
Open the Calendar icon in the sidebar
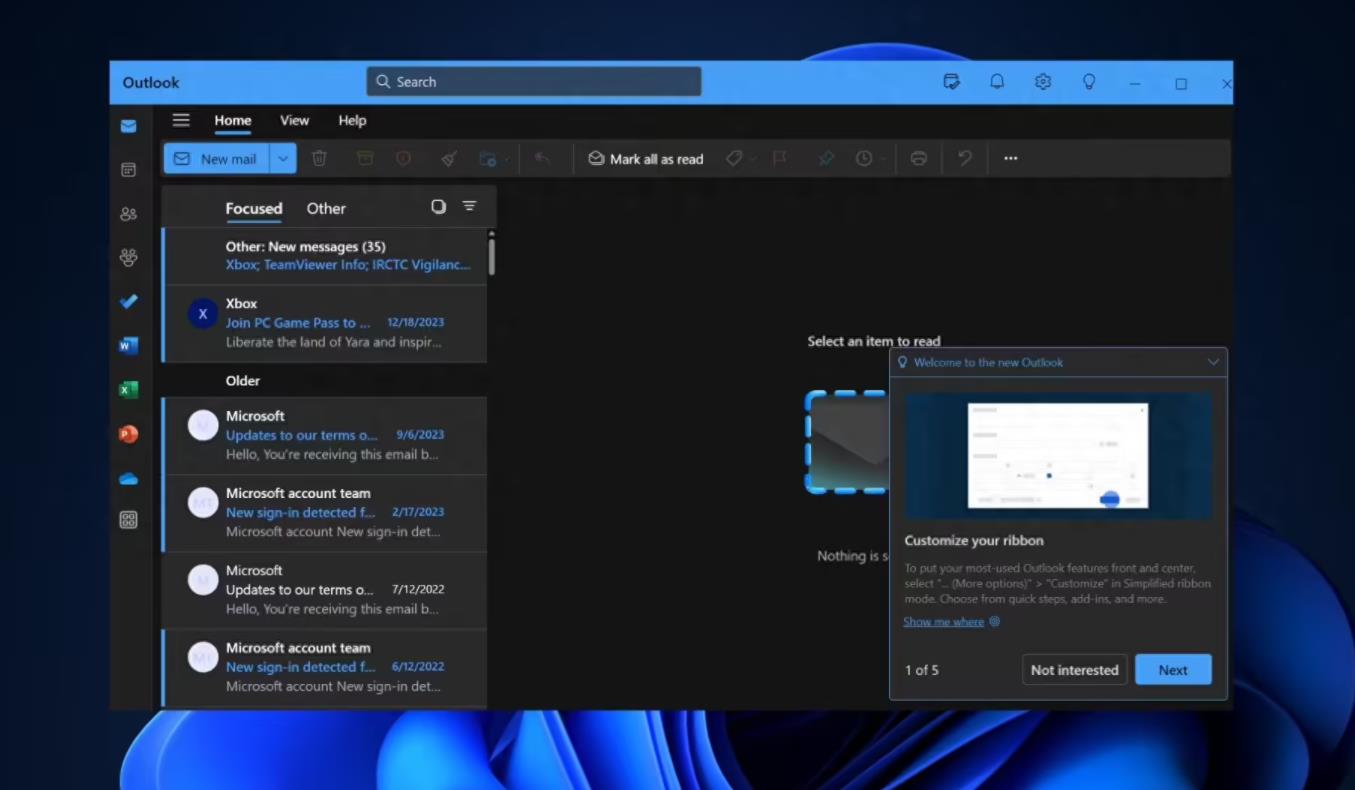(x=128, y=170)
